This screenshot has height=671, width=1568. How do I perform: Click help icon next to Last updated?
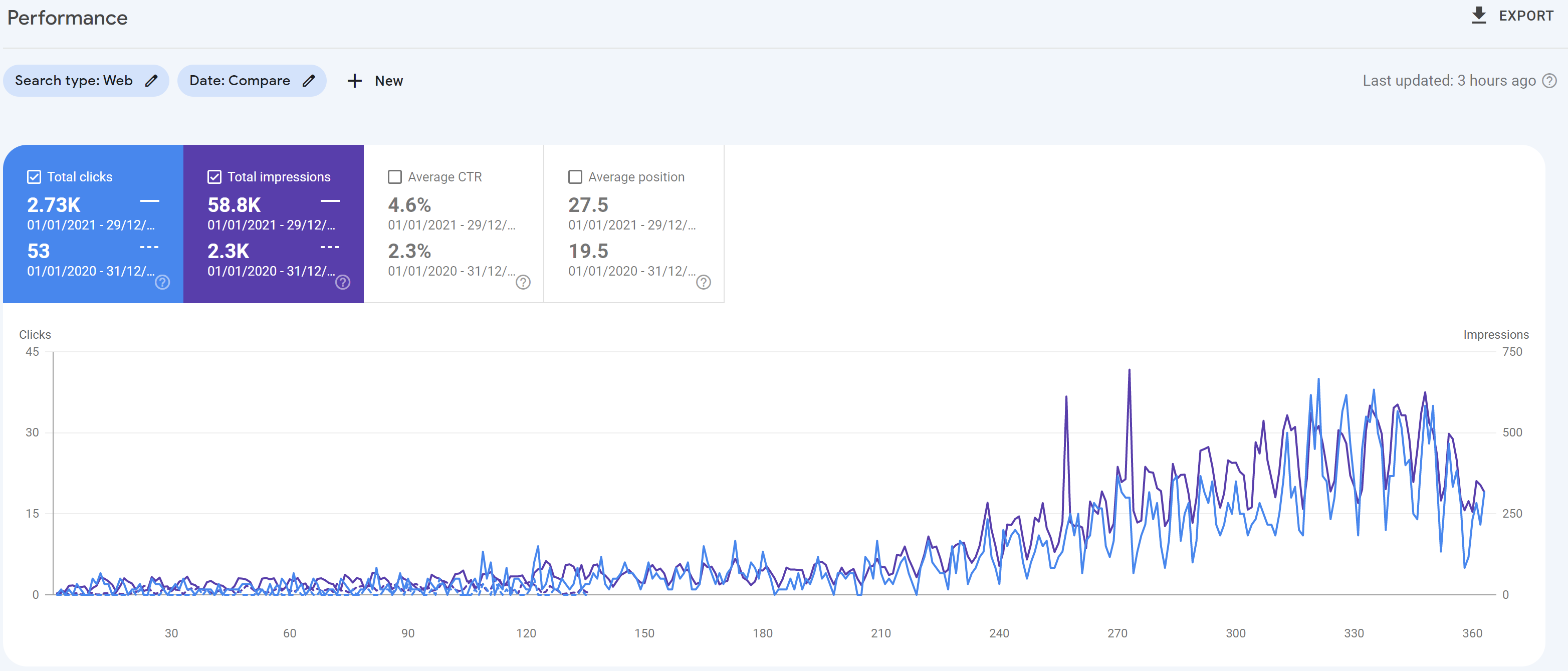tap(1550, 80)
